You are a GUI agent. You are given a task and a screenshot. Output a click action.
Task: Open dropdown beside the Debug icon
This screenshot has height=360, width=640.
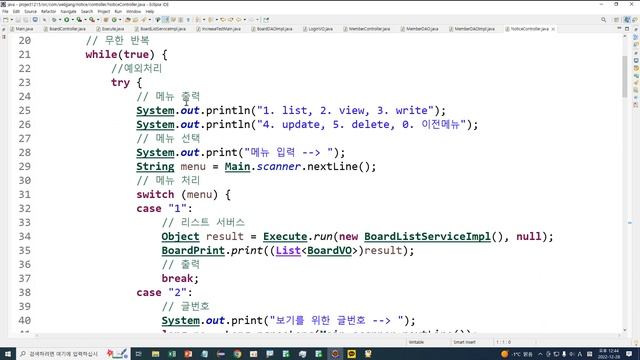(59, 20)
